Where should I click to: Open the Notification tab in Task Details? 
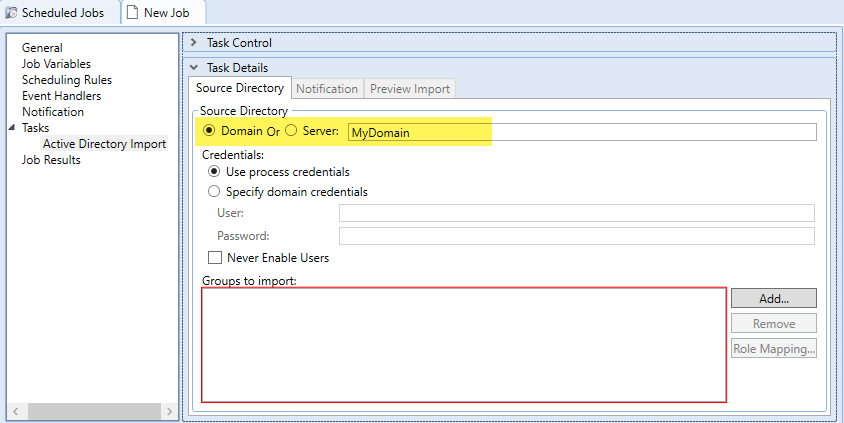(327, 89)
